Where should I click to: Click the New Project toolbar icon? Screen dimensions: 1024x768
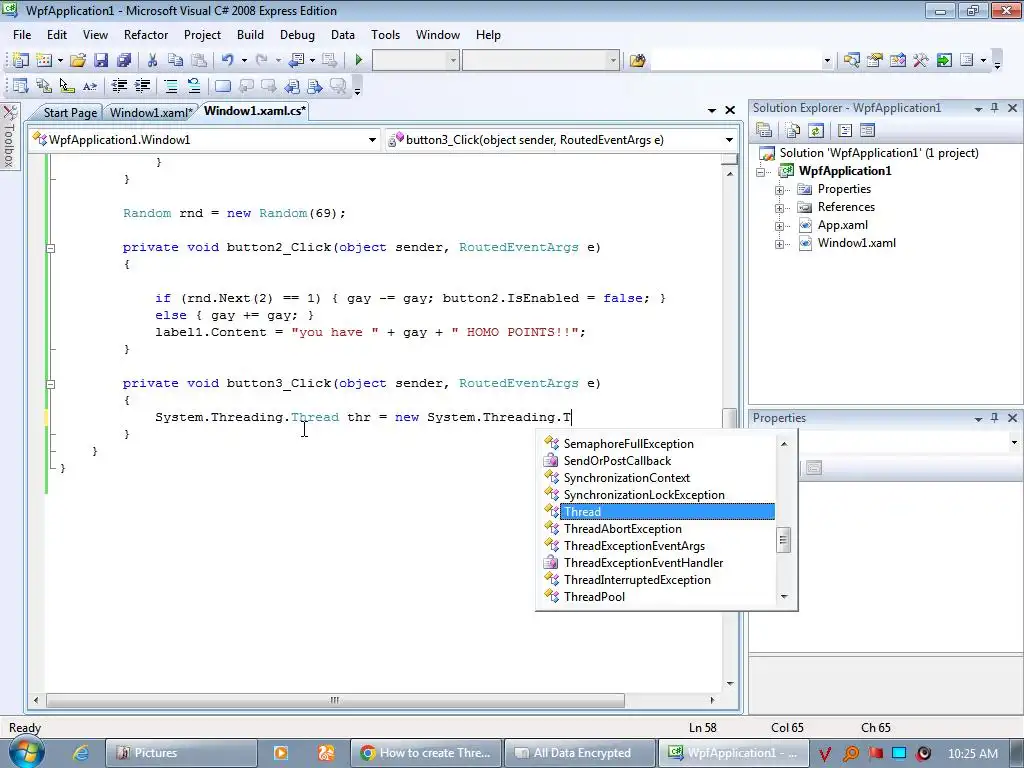point(20,61)
